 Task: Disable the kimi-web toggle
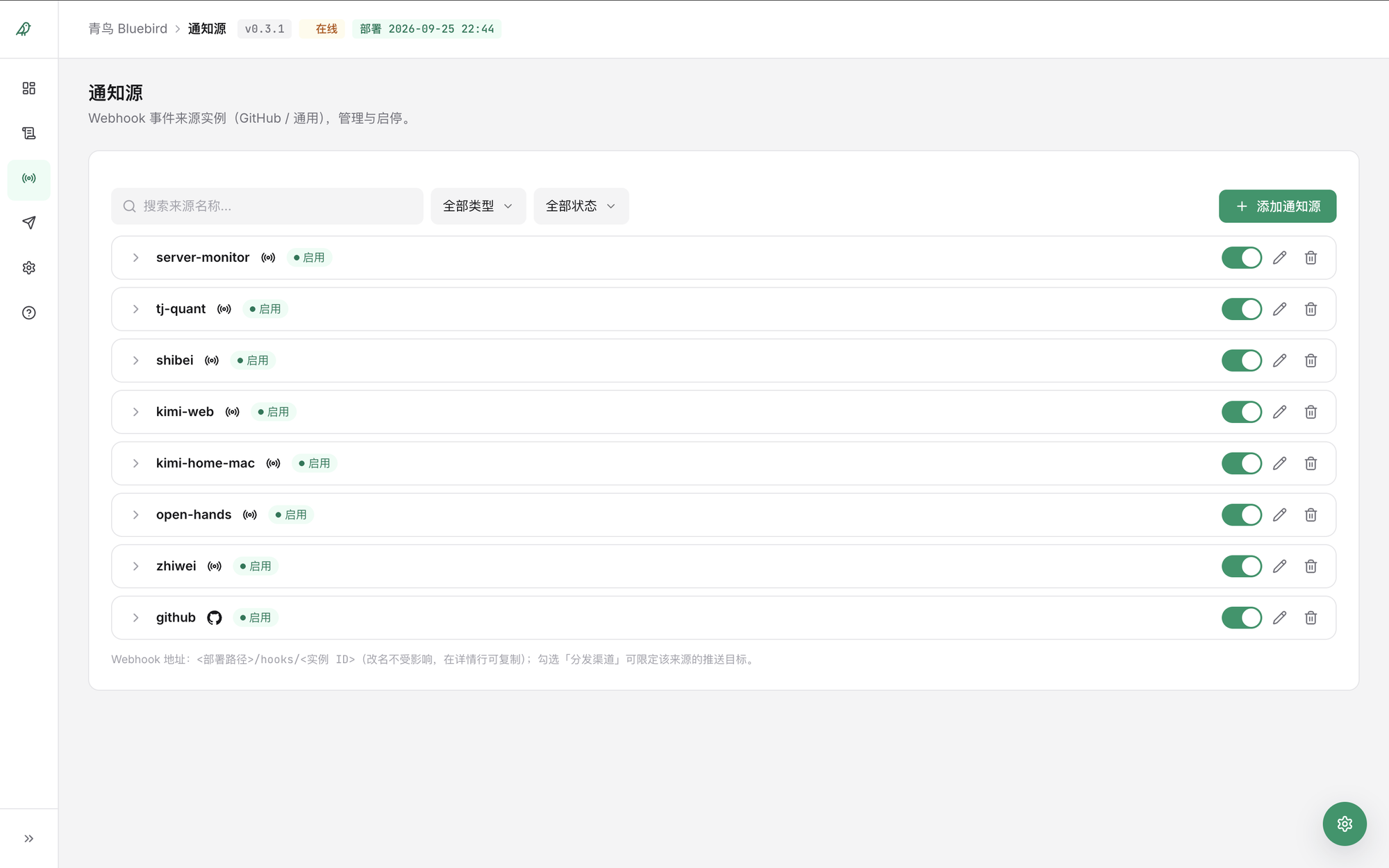tap(1242, 412)
